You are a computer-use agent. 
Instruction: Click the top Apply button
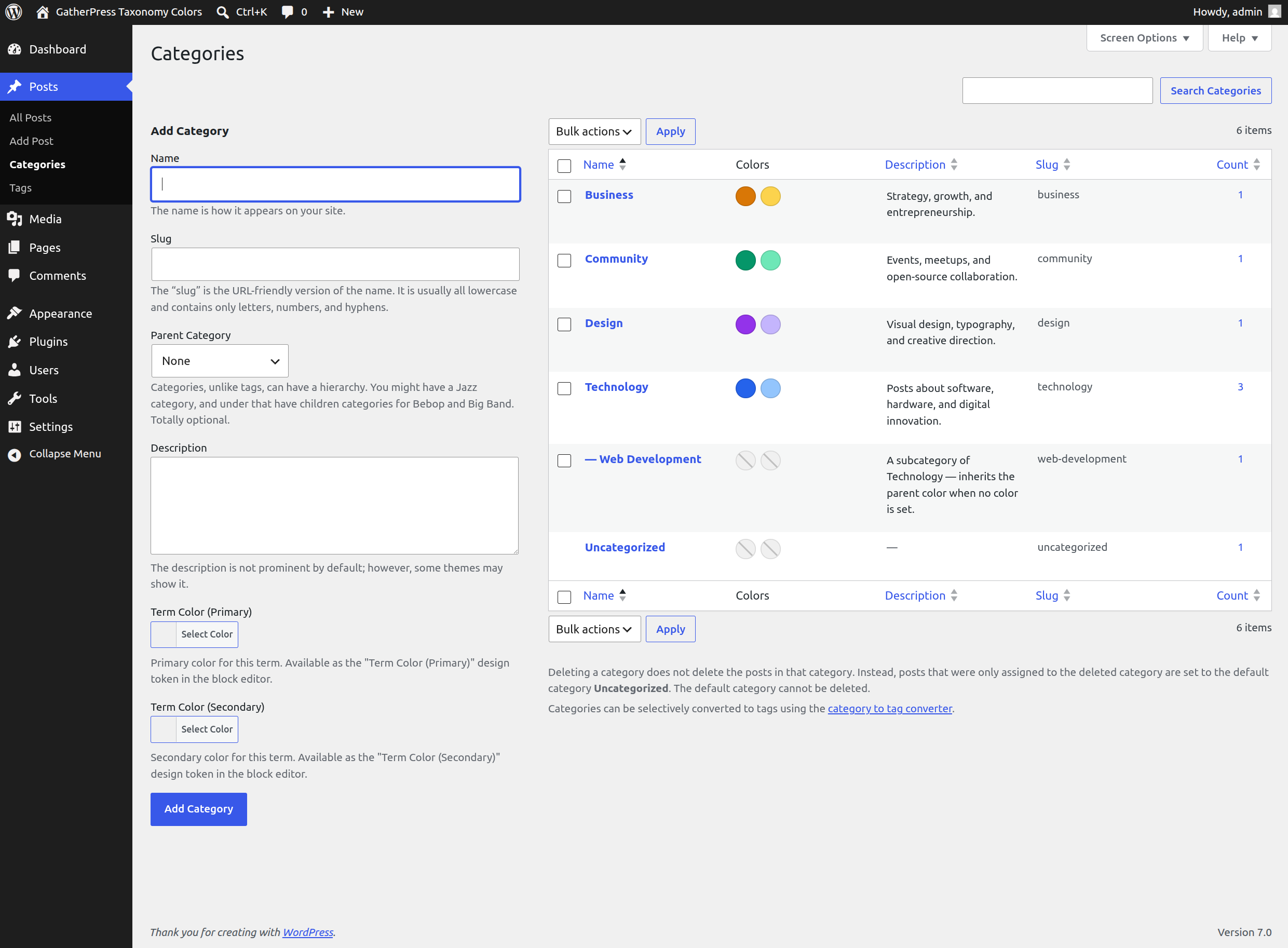coord(671,131)
